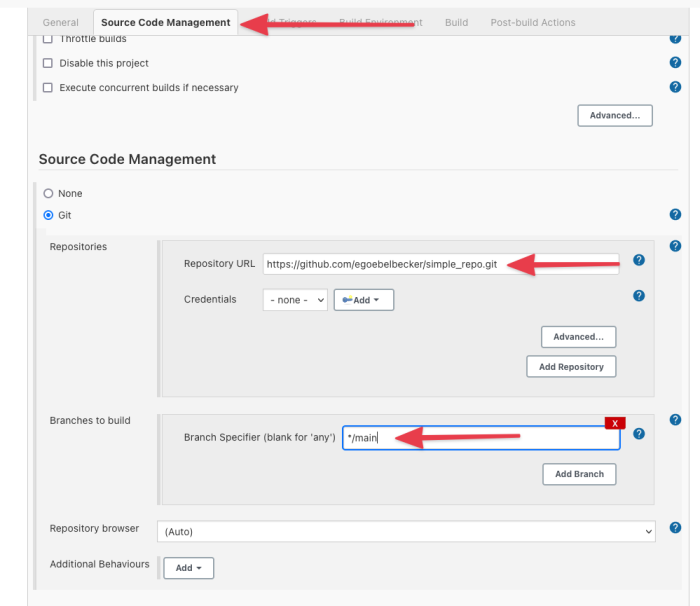Image resolution: width=700 pixels, height=606 pixels.
Task: Click the Advanced button below concurrent builds
Action: point(615,115)
